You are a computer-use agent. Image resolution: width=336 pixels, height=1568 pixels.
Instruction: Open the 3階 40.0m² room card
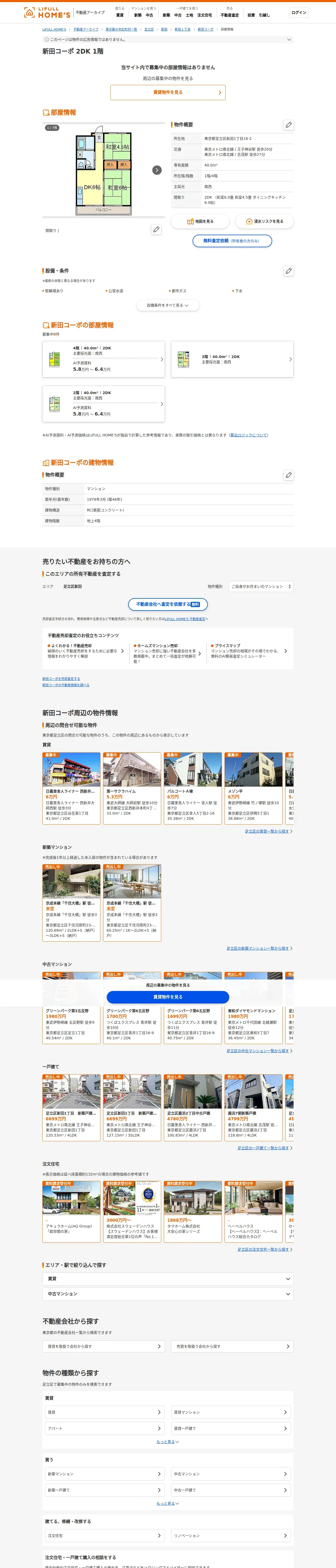232,359
